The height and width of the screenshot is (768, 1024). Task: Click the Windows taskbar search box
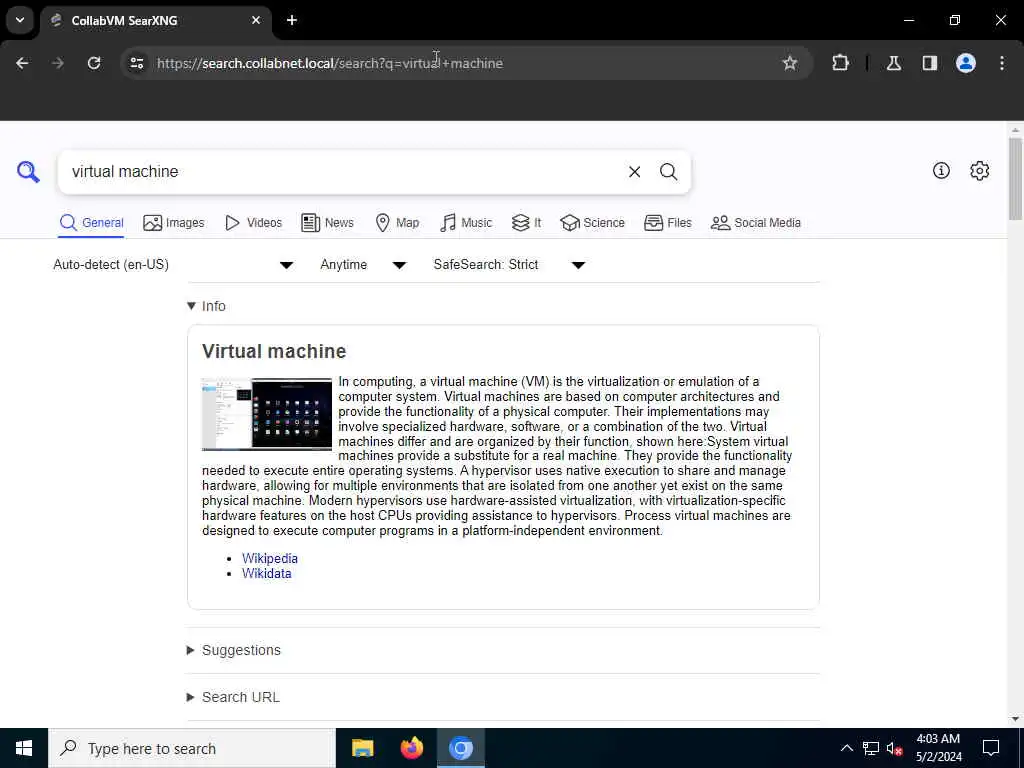pyautogui.click(x=192, y=748)
